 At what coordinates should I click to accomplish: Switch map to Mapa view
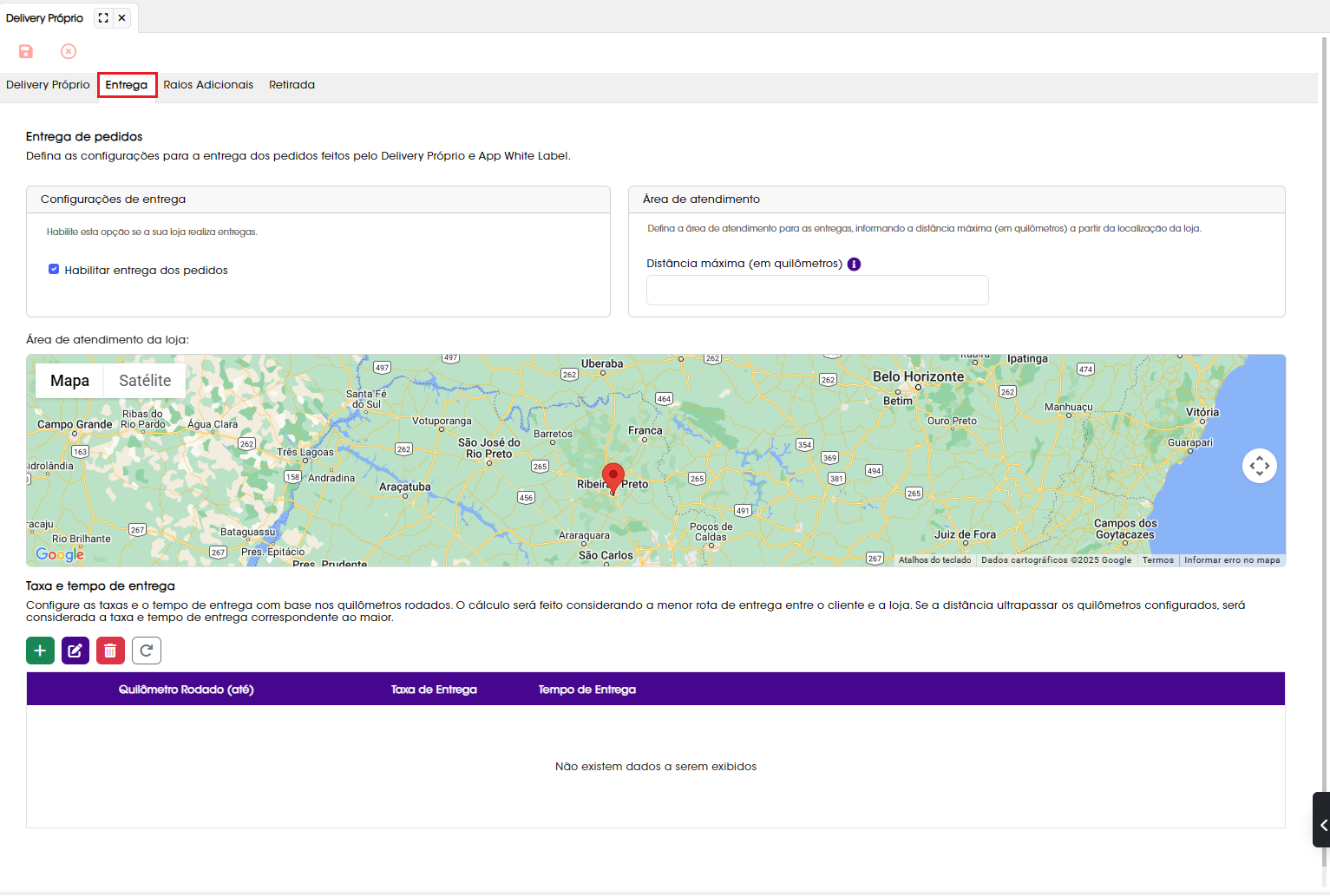coord(69,381)
